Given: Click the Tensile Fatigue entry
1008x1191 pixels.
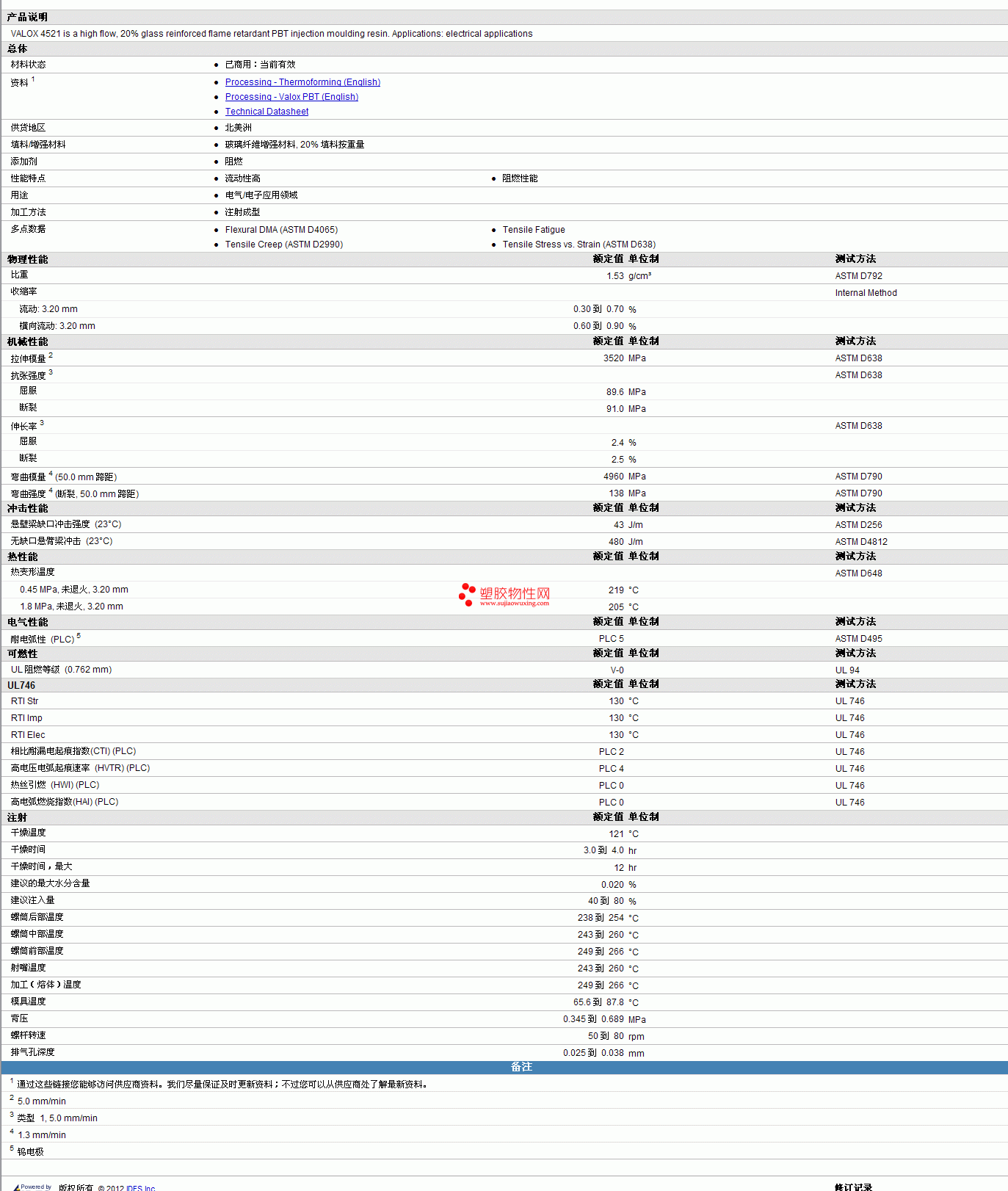Looking at the screenshot, I should [534, 230].
